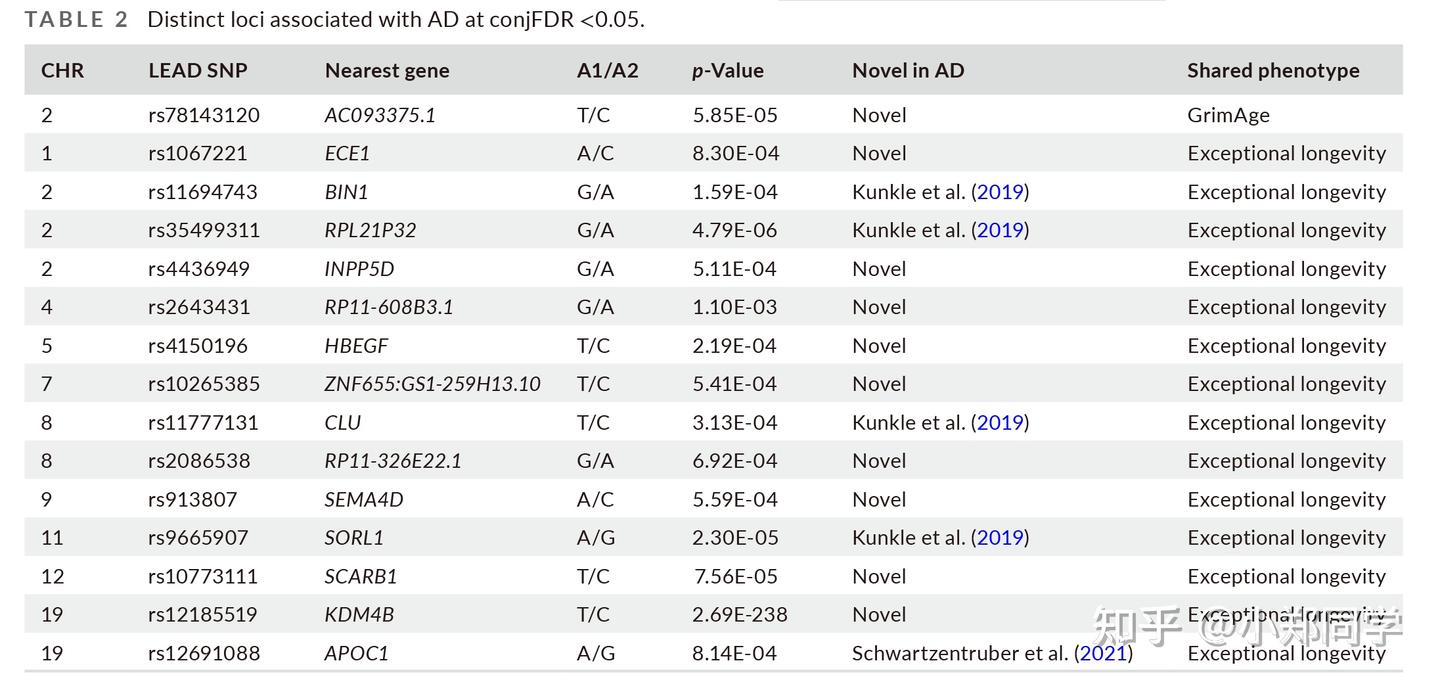
Task: Click the GrimAge phenotype cell
Action: pos(1228,115)
